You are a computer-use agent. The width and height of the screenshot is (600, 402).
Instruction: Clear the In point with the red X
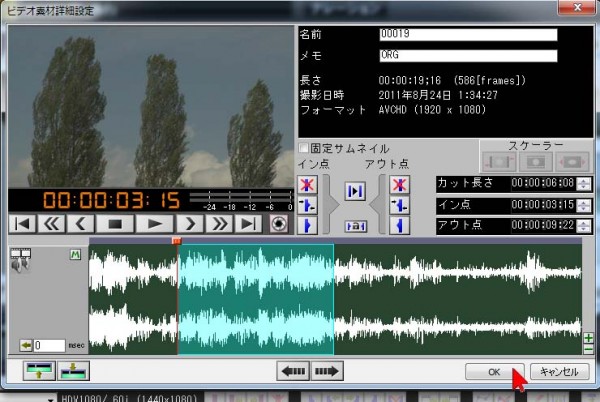(x=307, y=185)
